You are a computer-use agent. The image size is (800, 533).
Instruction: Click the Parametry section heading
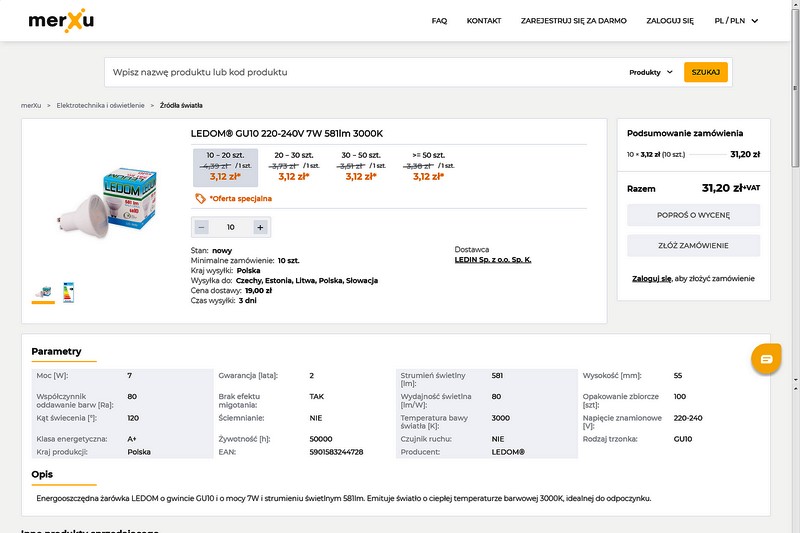[x=56, y=351]
